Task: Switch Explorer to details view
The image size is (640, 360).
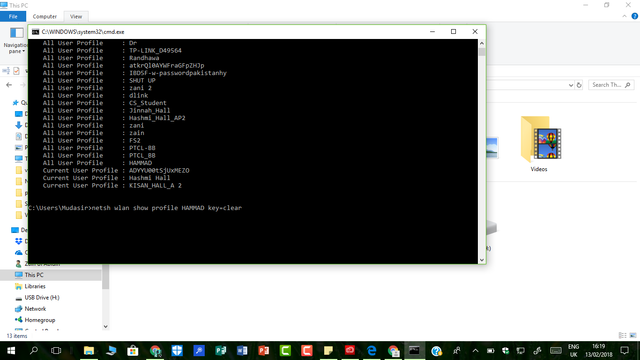Action: 622,336
